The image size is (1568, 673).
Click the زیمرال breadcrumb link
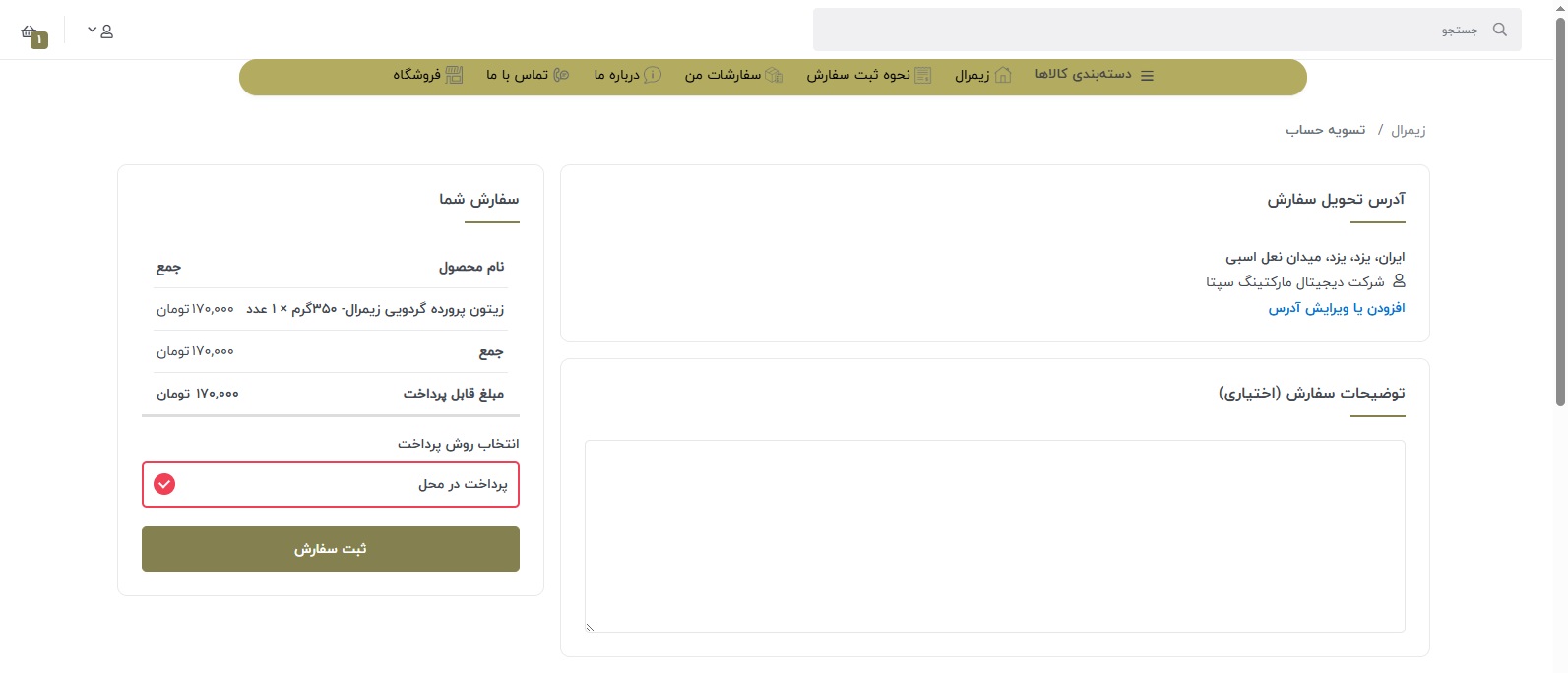pos(1408,130)
